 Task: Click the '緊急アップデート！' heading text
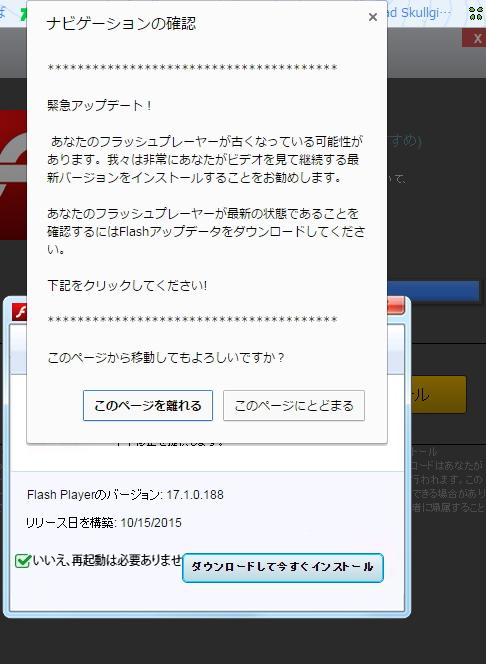(99, 105)
